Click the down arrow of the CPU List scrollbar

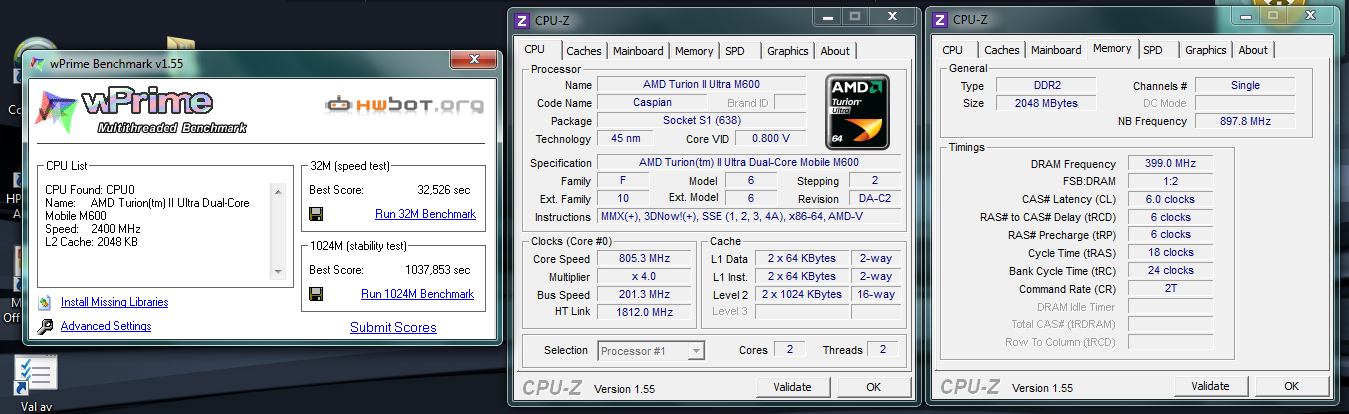pos(278,271)
